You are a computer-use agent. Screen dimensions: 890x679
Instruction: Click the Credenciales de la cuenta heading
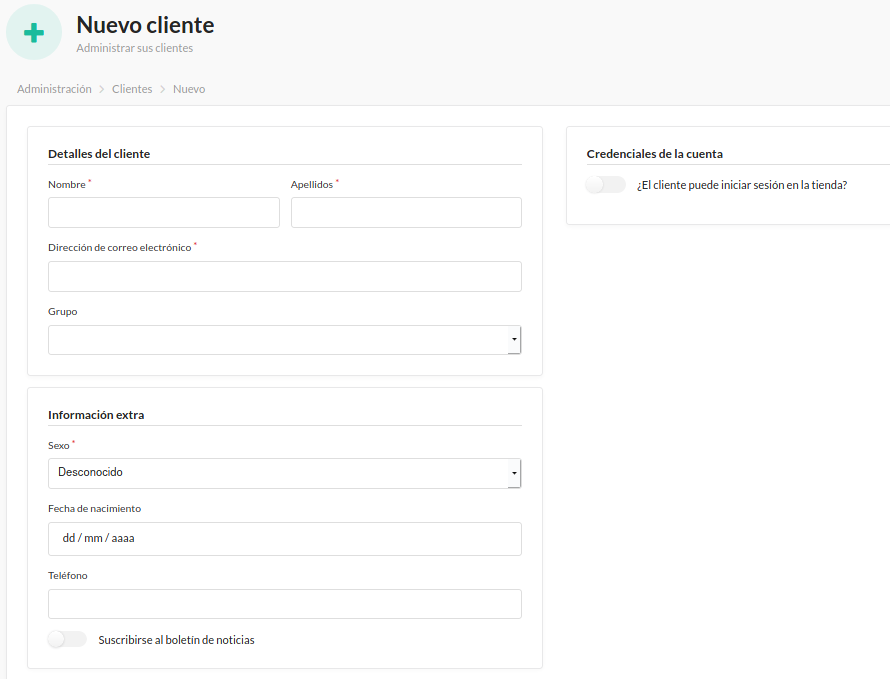[654, 154]
